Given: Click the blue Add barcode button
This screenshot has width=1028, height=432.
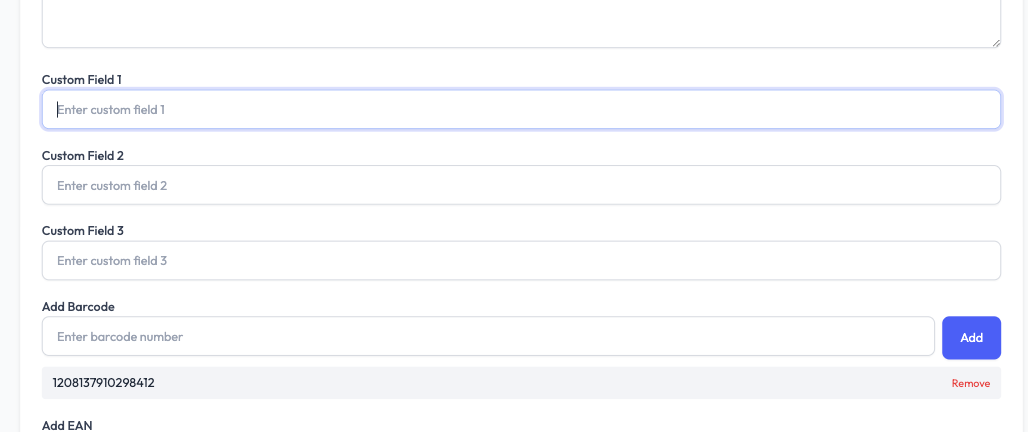Looking at the screenshot, I should pyautogui.click(x=971, y=338).
